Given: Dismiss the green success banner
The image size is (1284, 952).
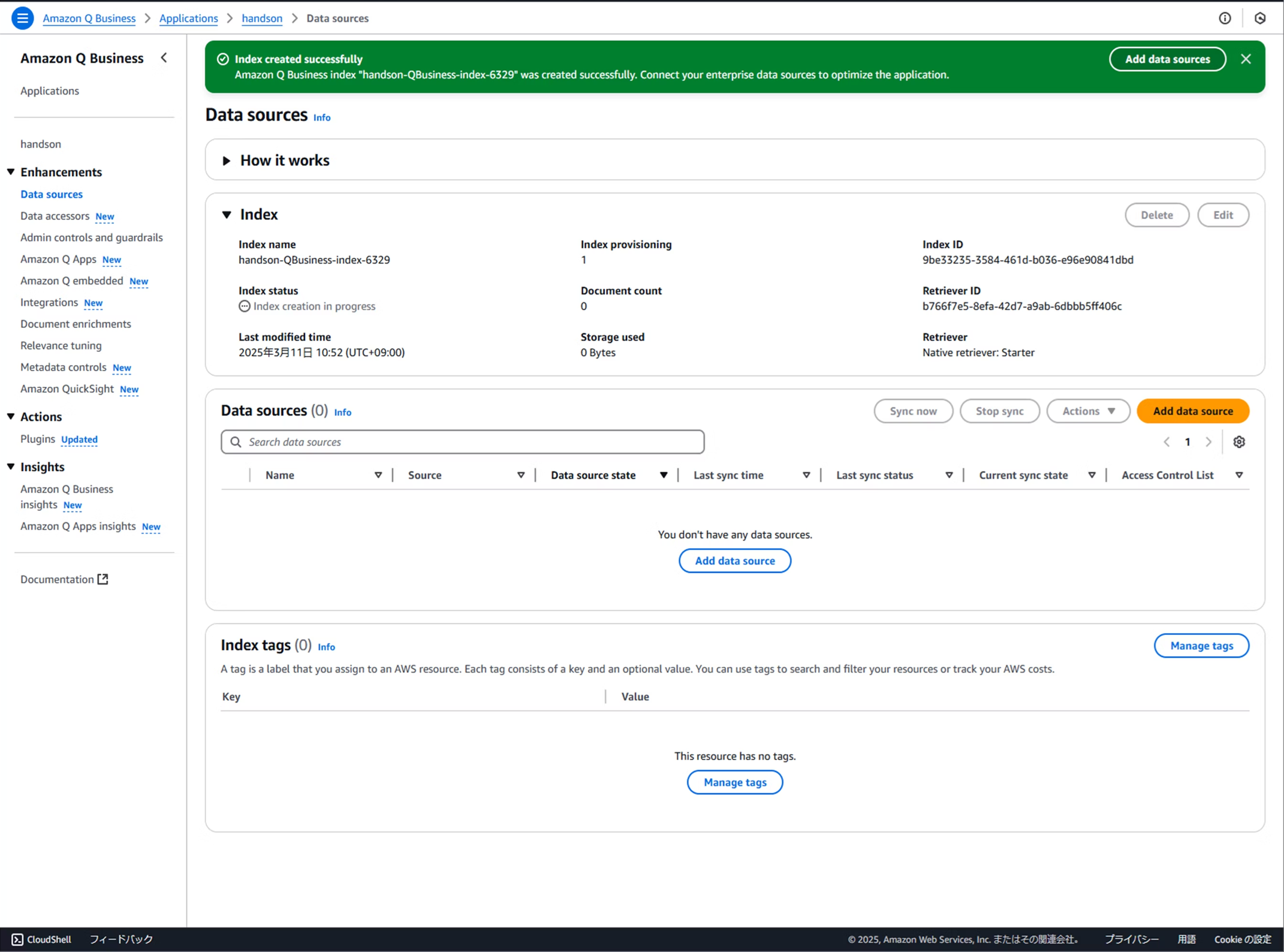Looking at the screenshot, I should tap(1246, 59).
